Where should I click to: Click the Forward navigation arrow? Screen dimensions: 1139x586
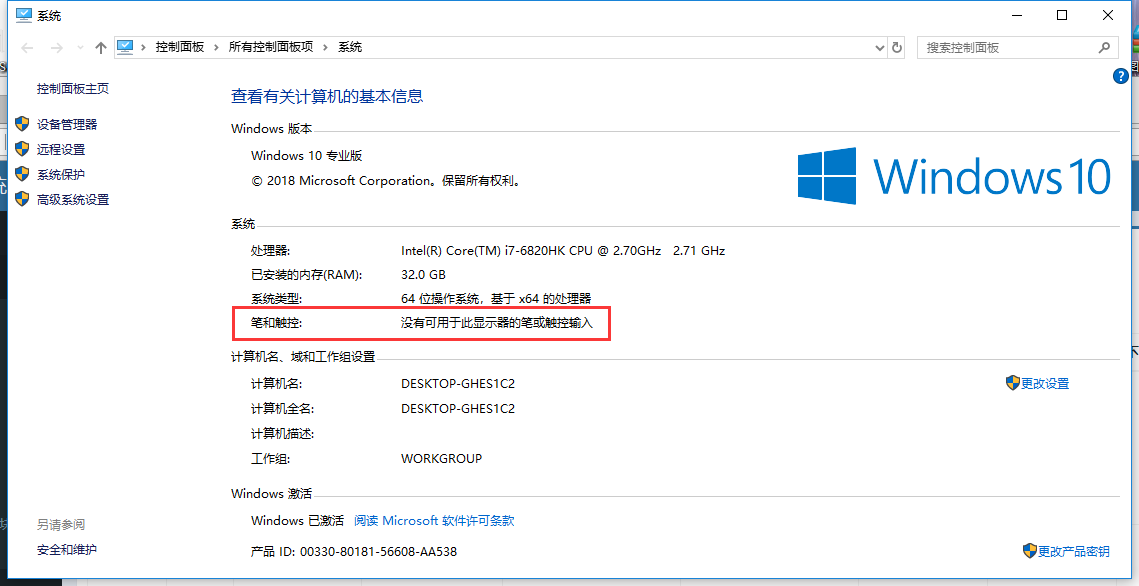[56, 48]
